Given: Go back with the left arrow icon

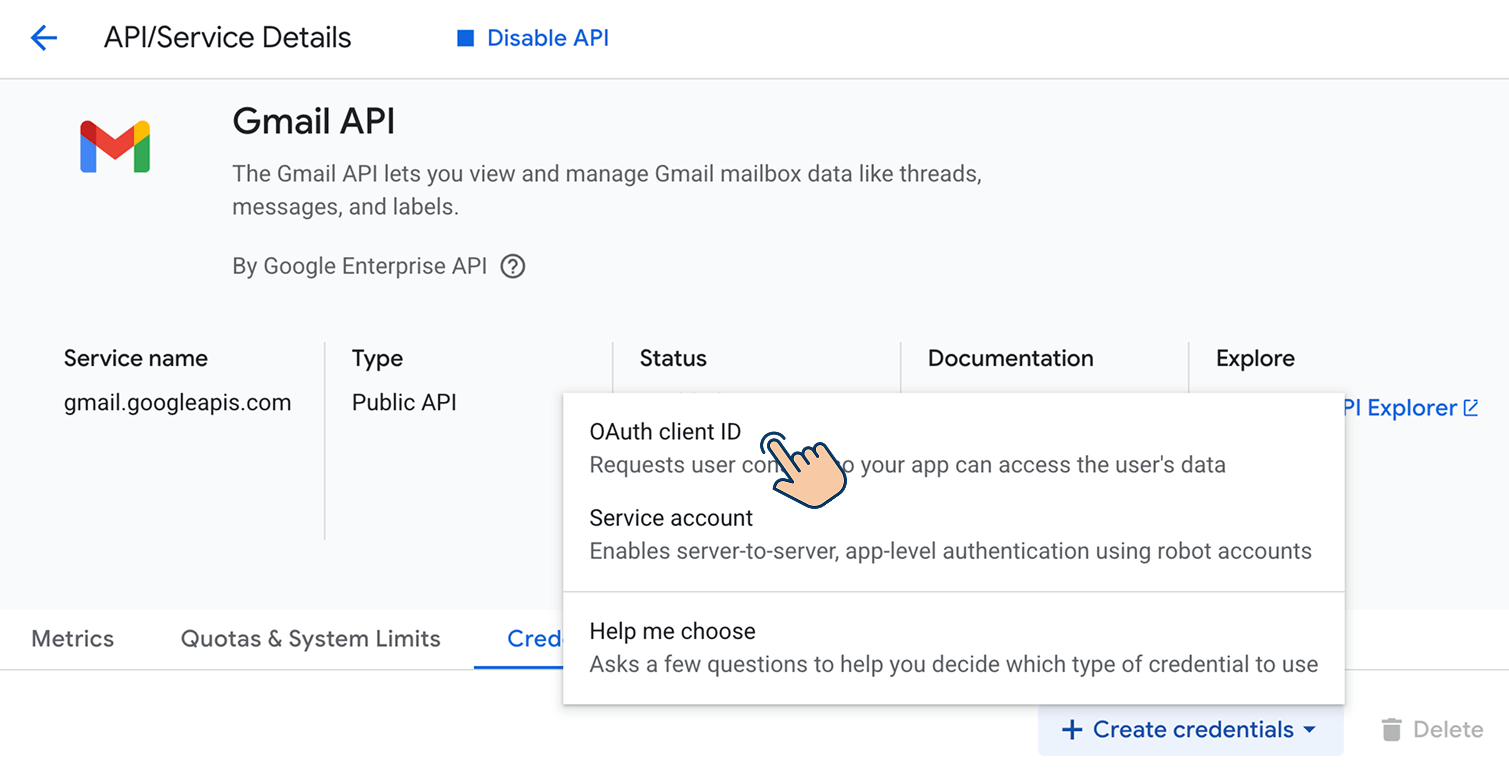Looking at the screenshot, I should tap(44, 39).
